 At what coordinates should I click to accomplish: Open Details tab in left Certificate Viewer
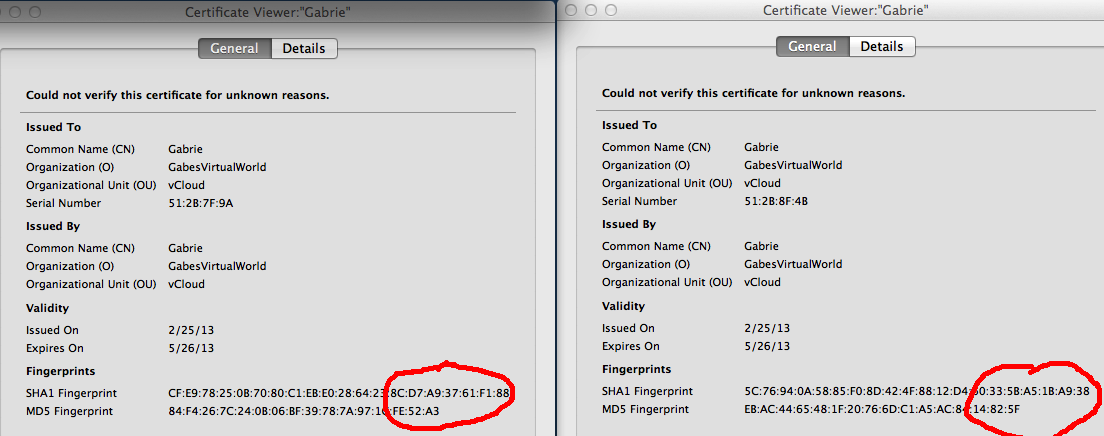point(304,49)
